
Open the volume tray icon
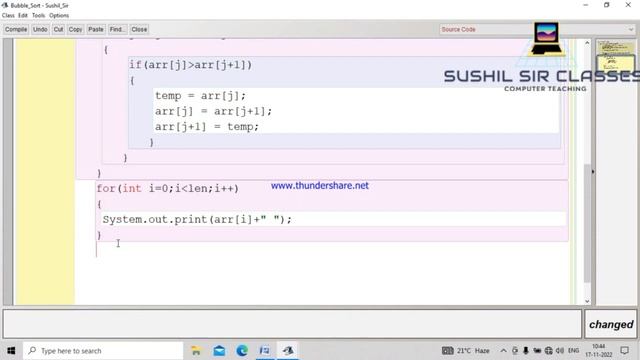click(560, 351)
